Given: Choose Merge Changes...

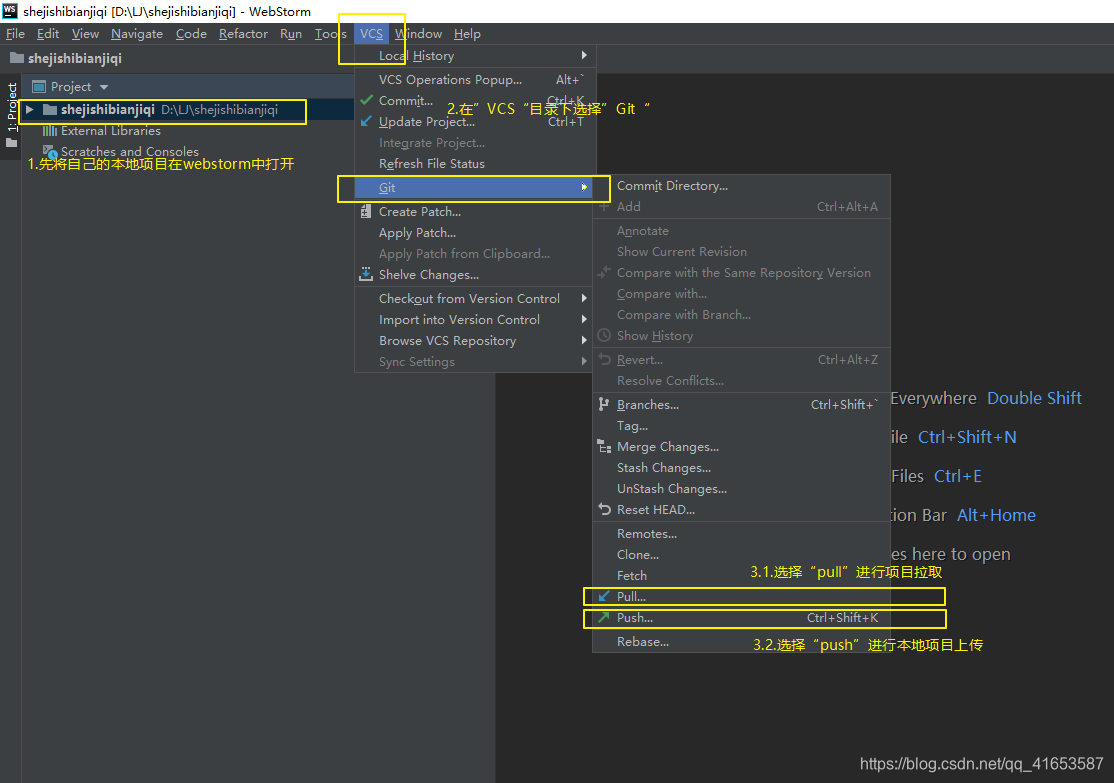Looking at the screenshot, I should point(742,446).
